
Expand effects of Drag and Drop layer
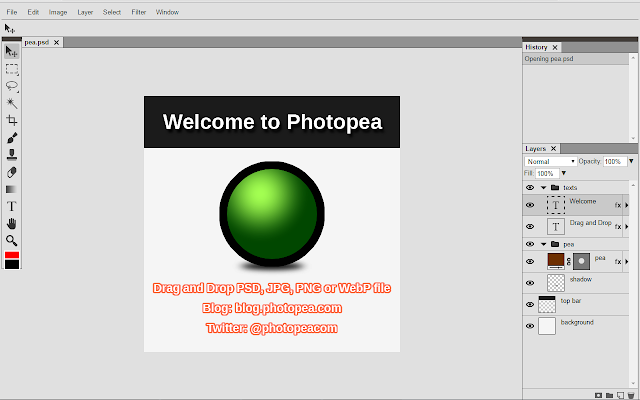(627, 227)
